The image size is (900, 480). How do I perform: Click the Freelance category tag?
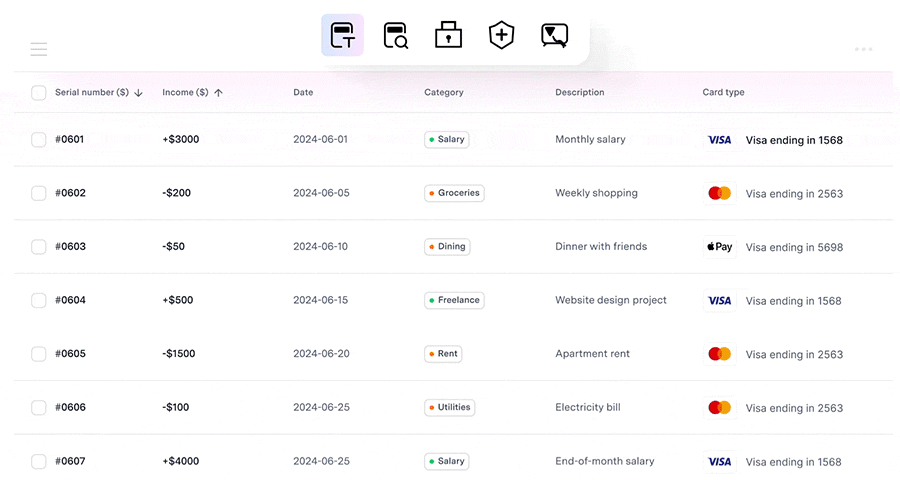pos(454,300)
